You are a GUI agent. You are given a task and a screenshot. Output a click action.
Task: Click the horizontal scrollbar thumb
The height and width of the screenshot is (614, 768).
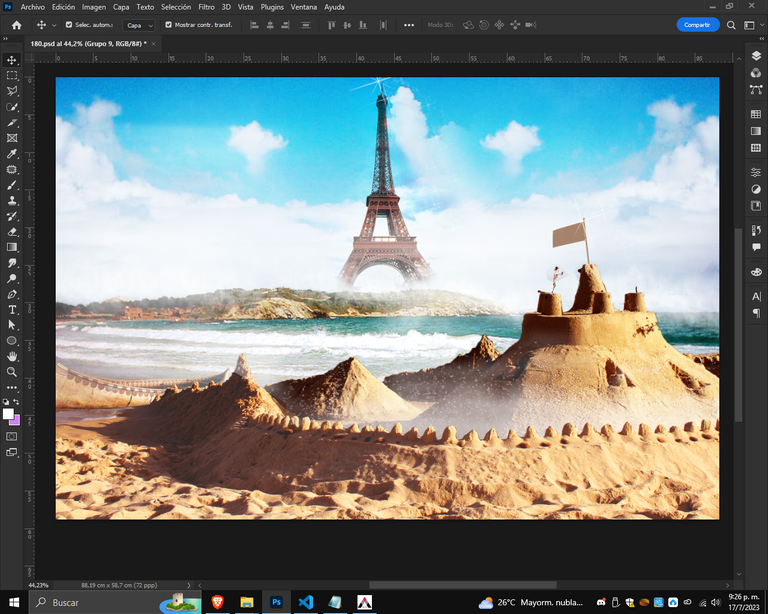(463, 585)
